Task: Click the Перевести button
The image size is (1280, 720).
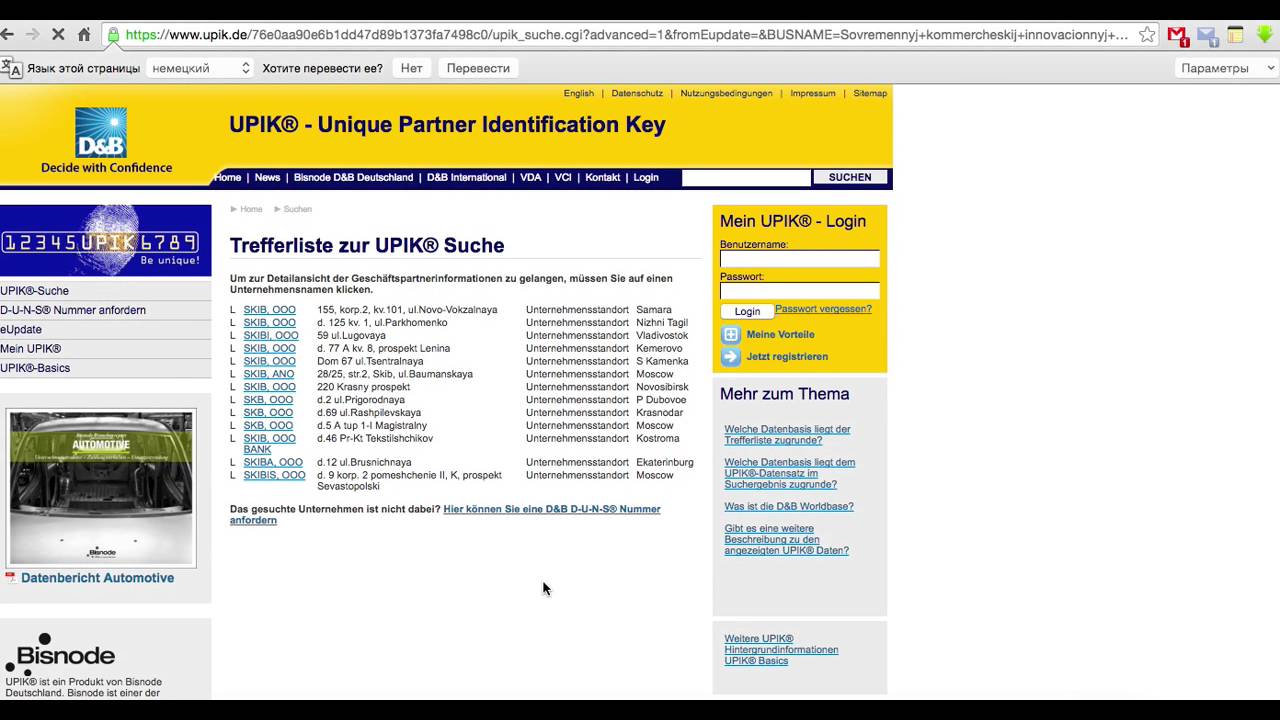Action: pyautogui.click(x=478, y=68)
